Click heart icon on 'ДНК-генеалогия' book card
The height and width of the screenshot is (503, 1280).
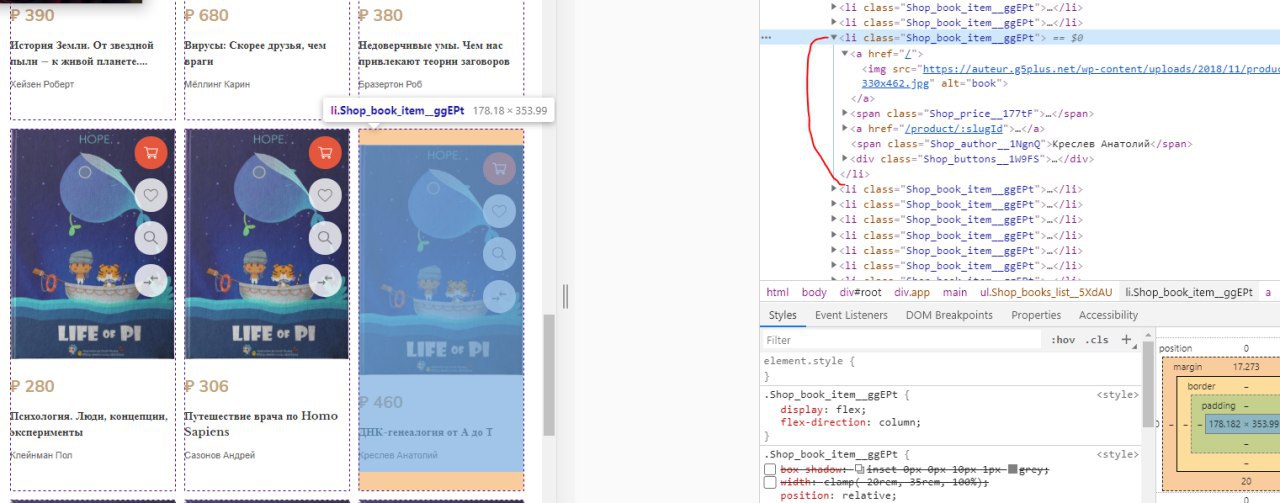click(x=499, y=211)
